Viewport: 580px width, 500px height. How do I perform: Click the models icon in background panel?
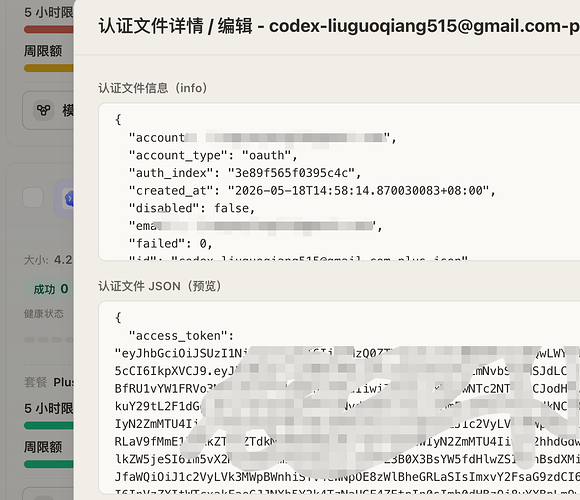pyautogui.click(x=44, y=110)
